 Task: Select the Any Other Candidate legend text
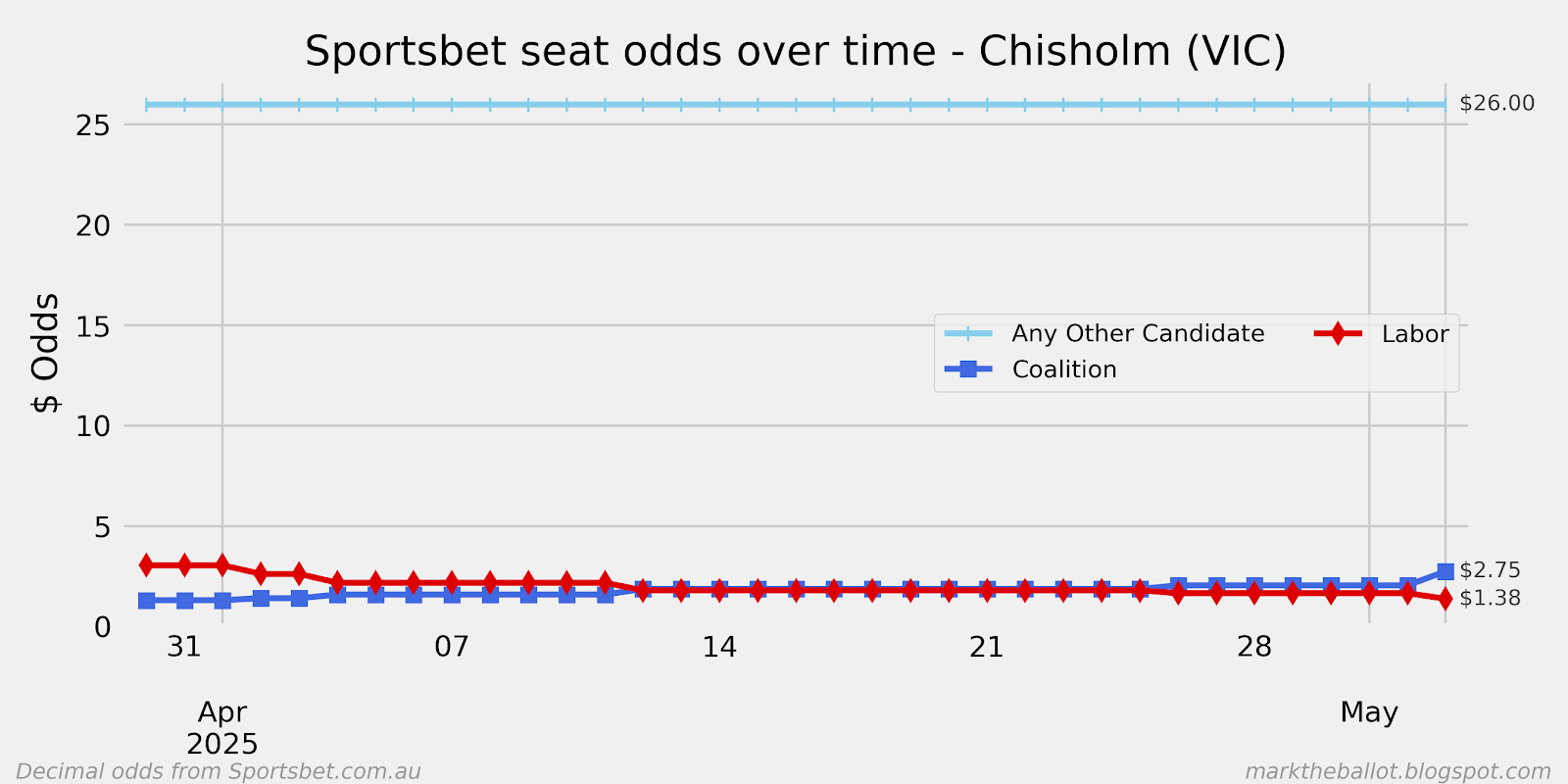pos(1138,334)
